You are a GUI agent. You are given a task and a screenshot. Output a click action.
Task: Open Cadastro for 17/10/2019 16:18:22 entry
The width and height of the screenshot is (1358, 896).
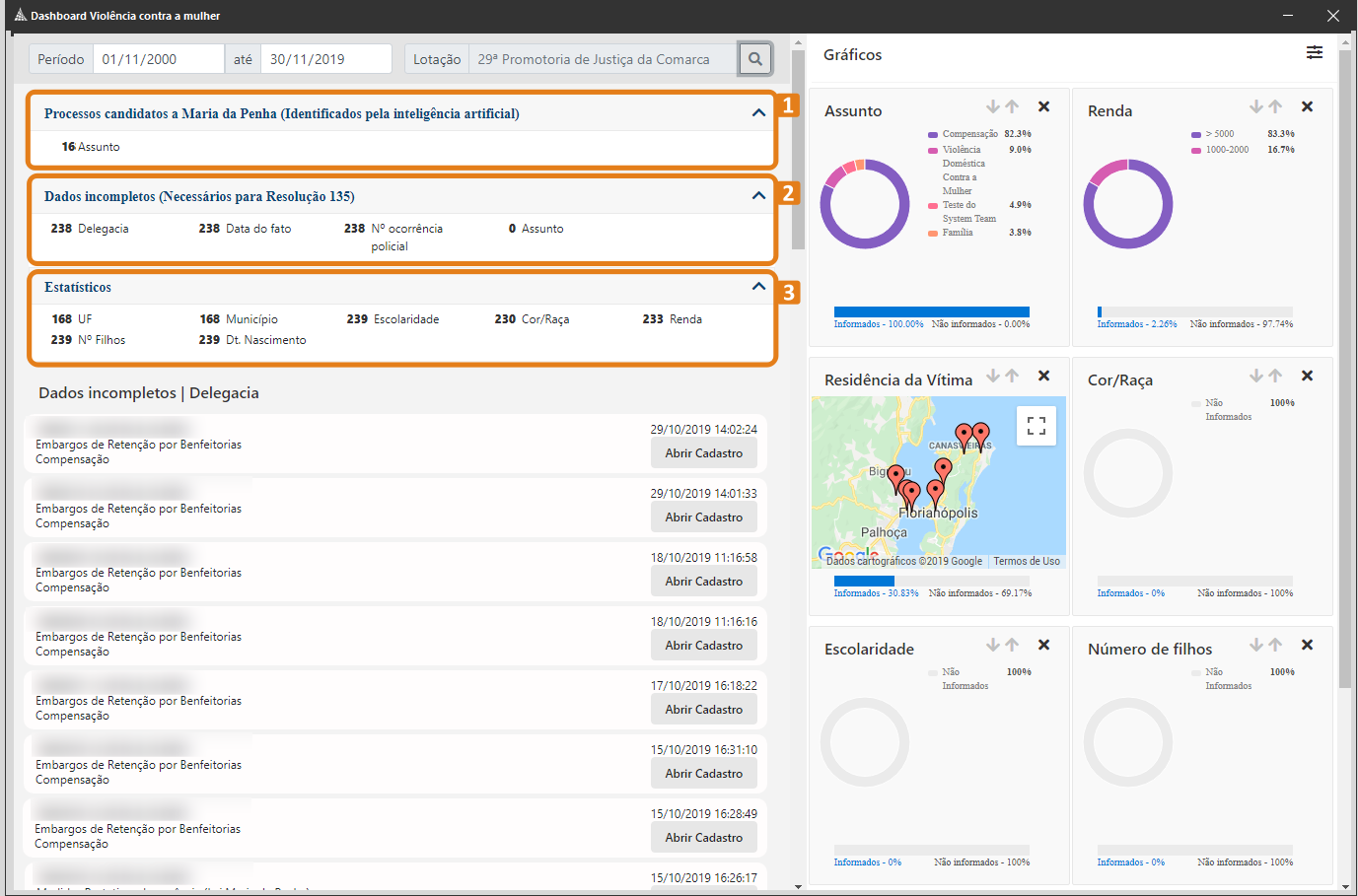704,710
